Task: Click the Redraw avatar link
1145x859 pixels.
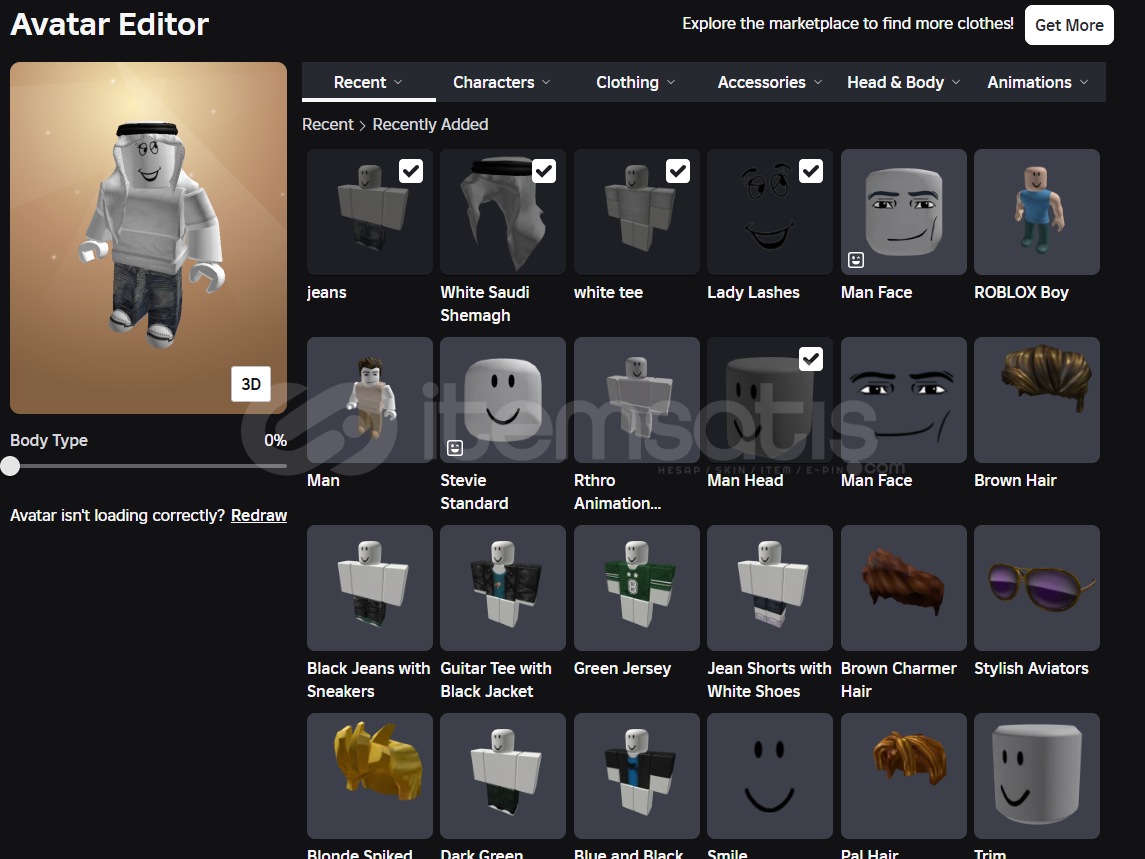Action: 259,516
